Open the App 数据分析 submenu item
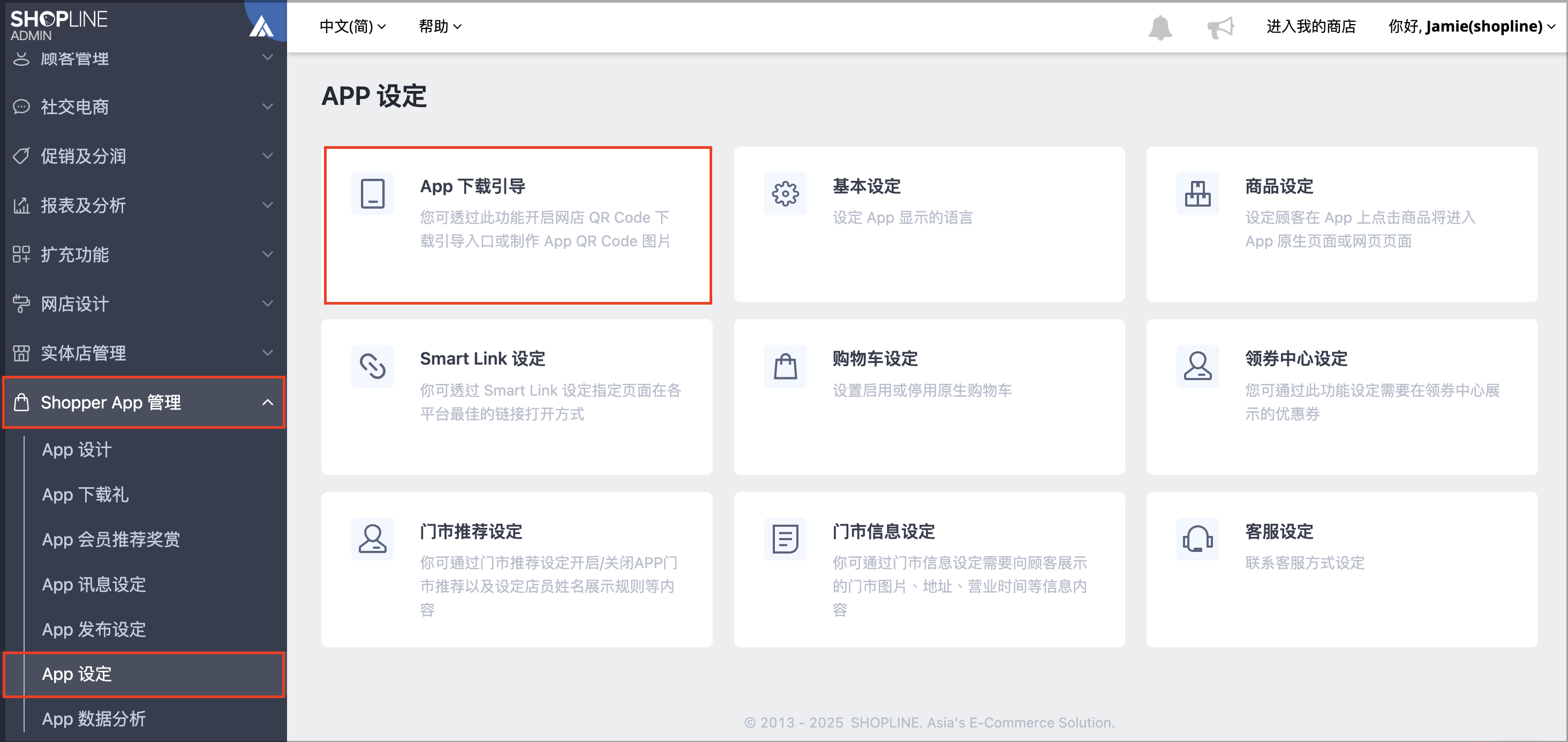1568x742 pixels. click(94, 720)
